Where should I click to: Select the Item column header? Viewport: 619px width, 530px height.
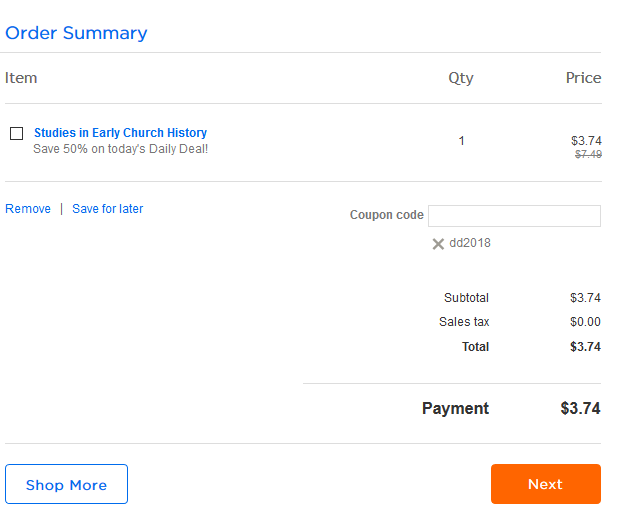point(21,78)
